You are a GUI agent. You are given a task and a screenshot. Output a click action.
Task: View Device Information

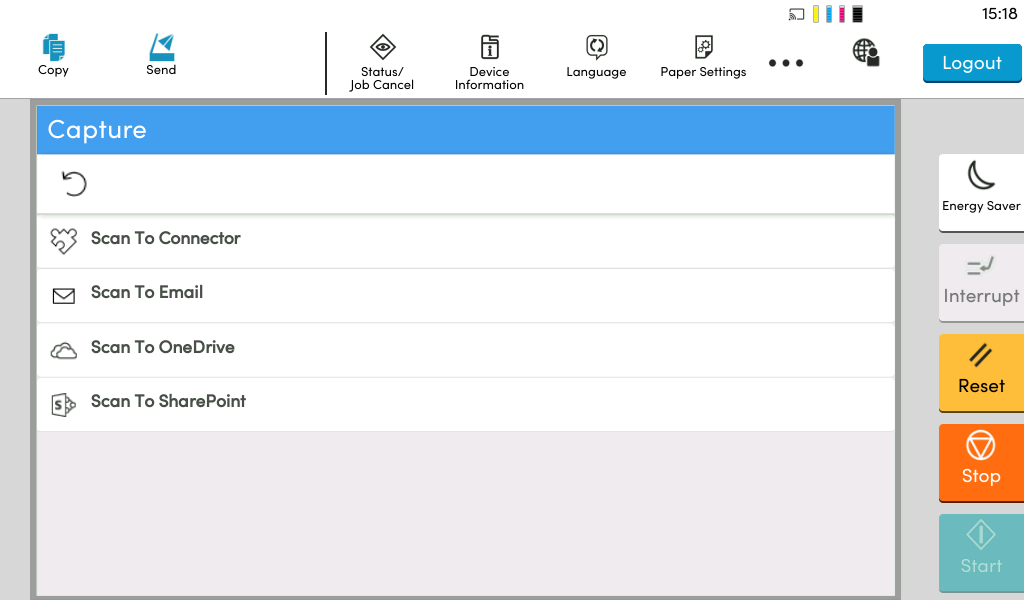[x=489, y=62]
